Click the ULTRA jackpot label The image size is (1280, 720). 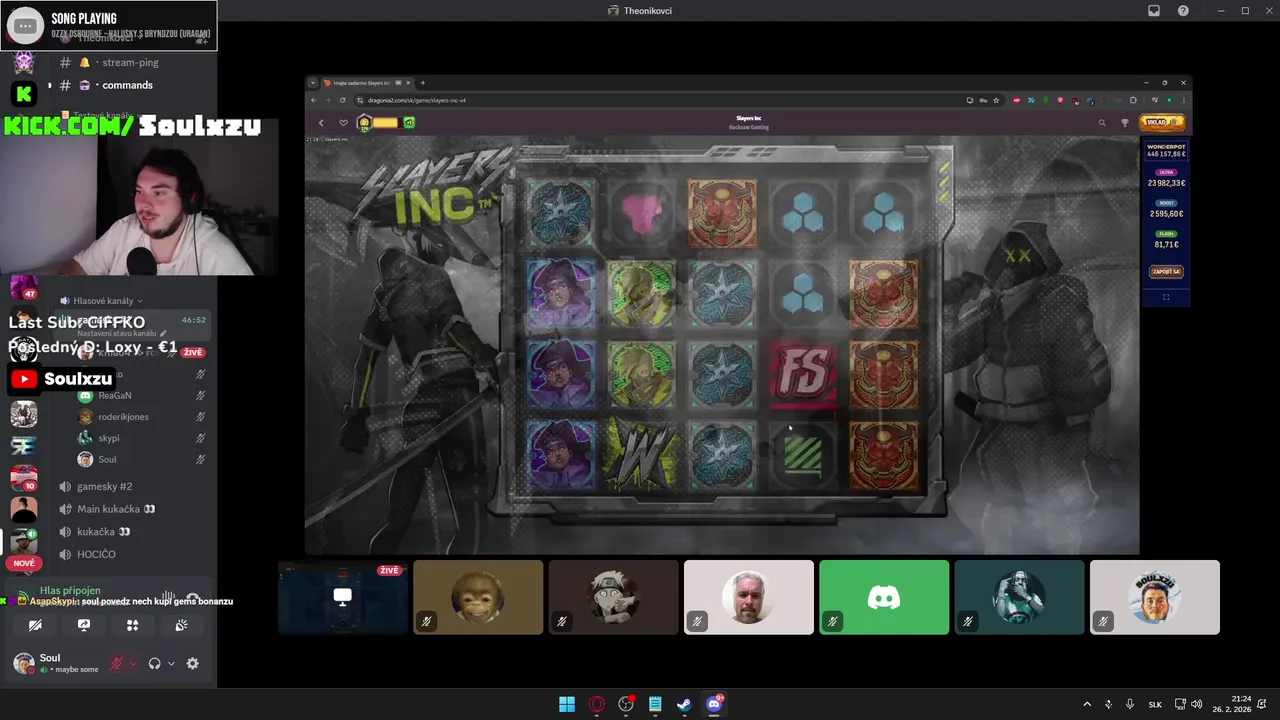coord(1166,172)
